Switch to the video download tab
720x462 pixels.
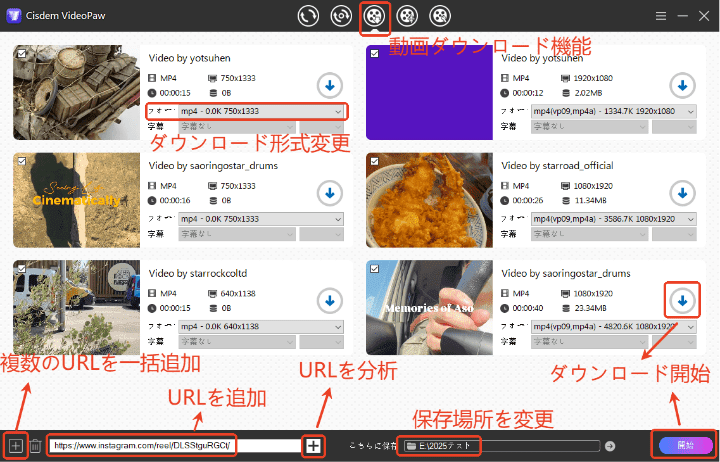click(x=374, y=16)
